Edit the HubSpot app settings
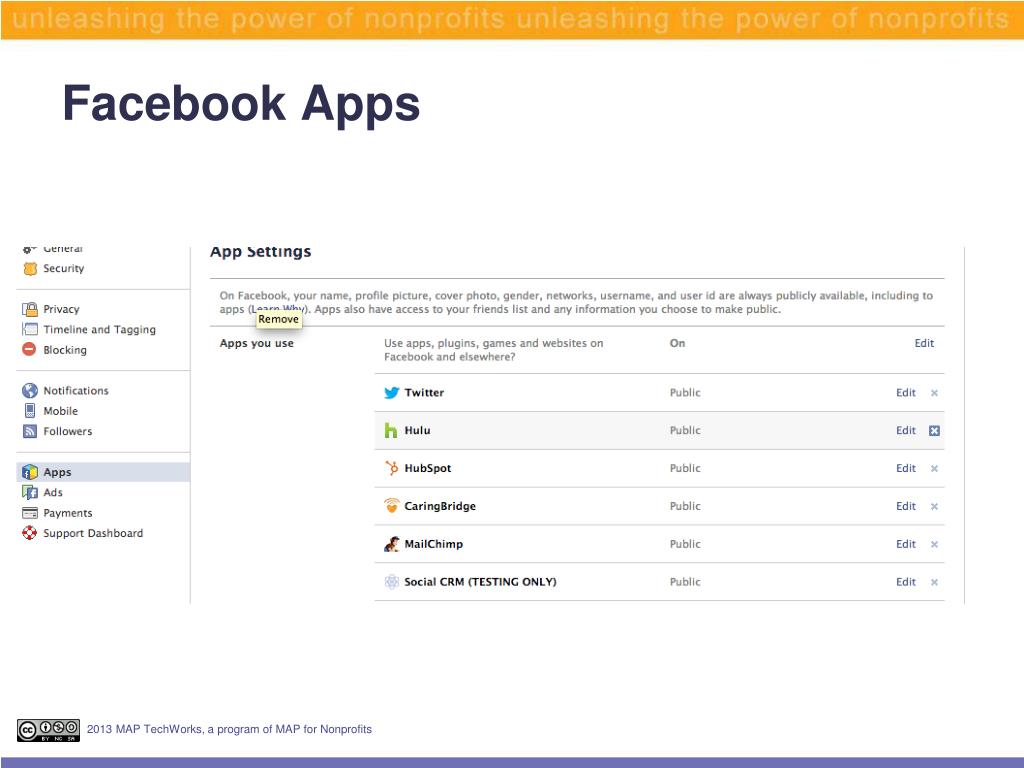1024x768 pixels. point(906,468)
